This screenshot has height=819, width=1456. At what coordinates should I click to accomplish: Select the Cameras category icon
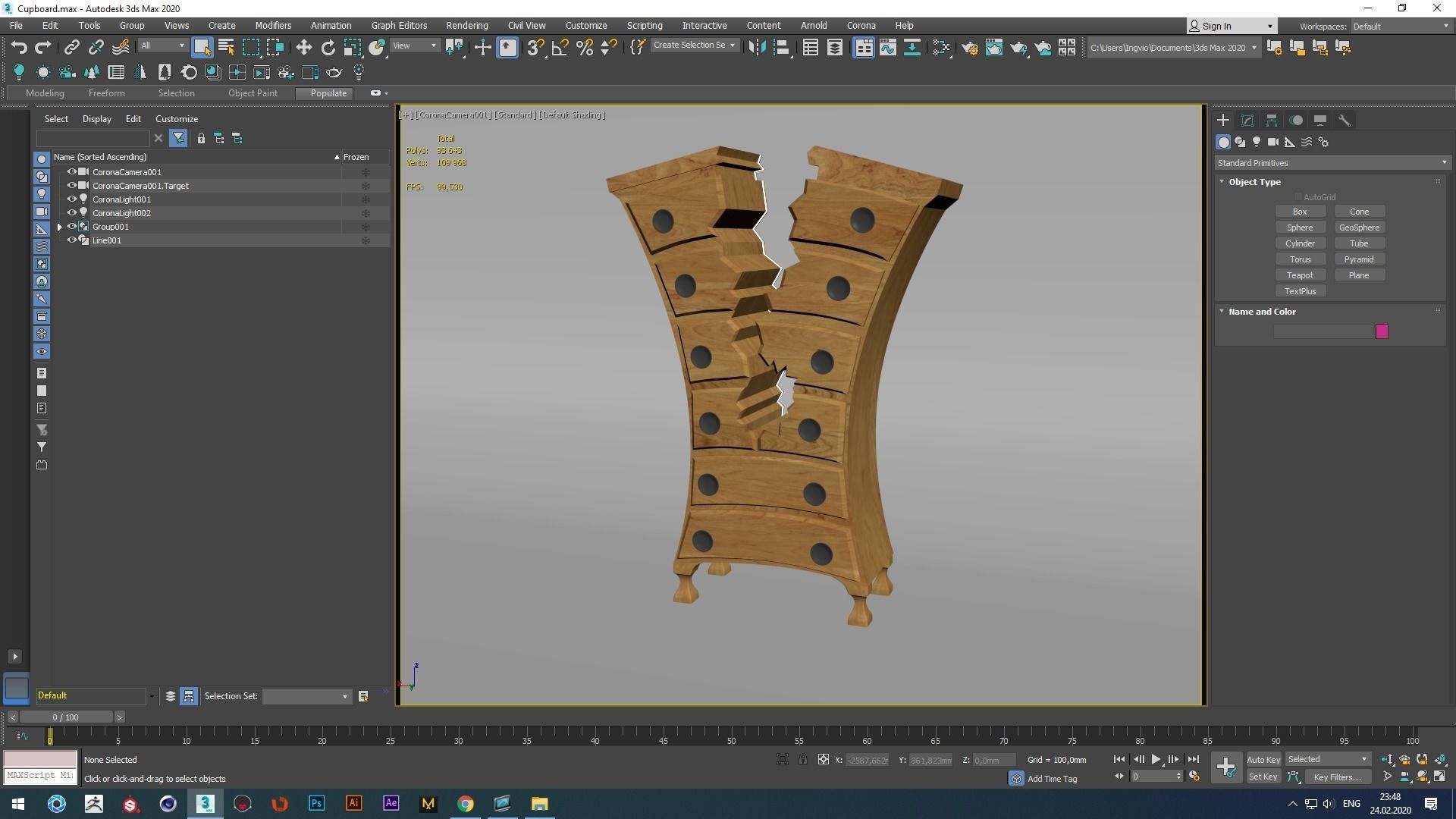(x=1273, y=142)
